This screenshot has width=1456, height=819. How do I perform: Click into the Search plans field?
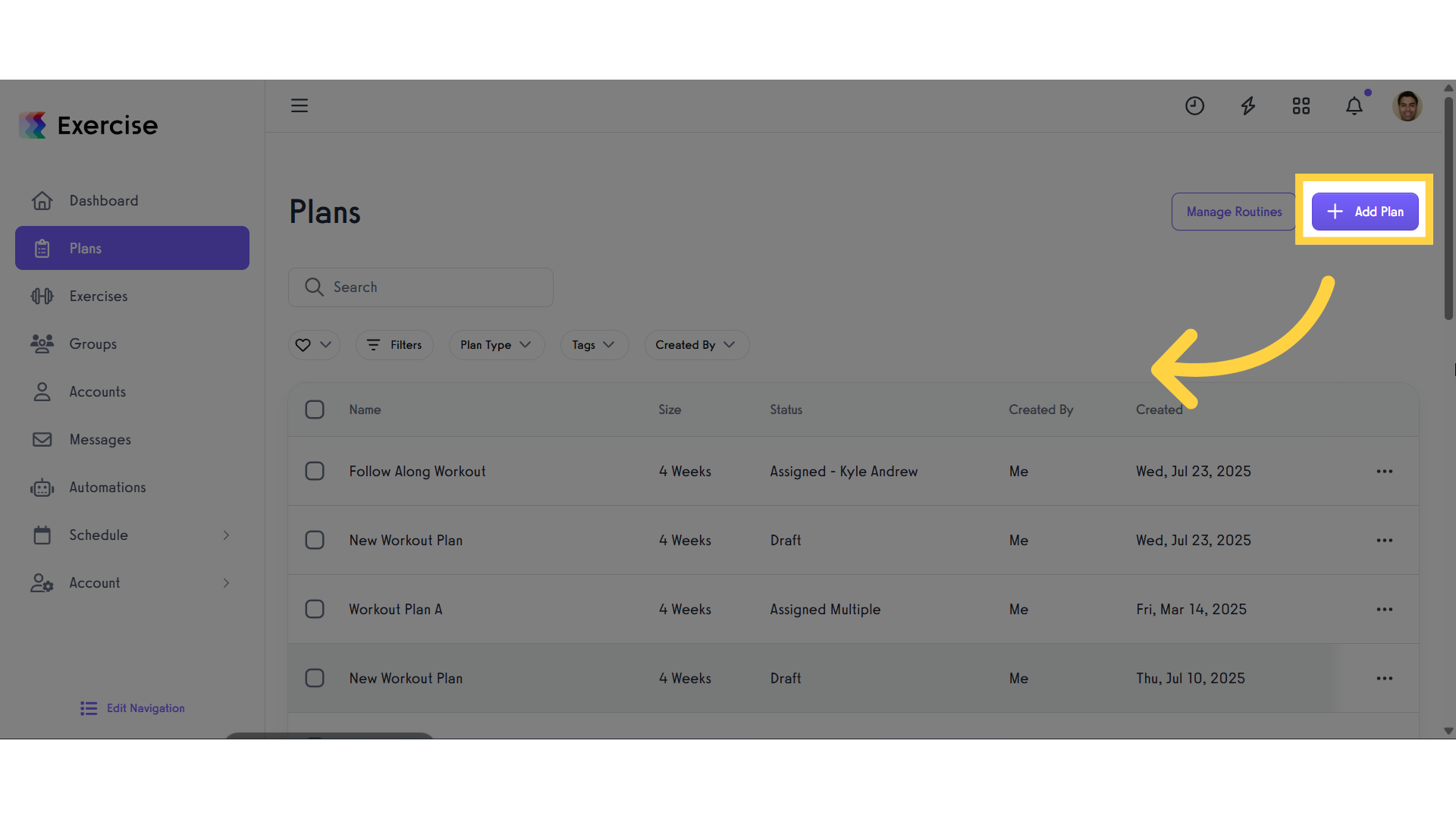[x=421, y=287]
